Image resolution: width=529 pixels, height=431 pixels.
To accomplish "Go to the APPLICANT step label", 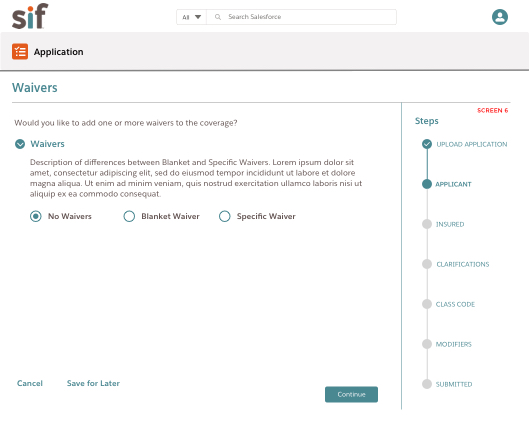I will tap(453, 184).
